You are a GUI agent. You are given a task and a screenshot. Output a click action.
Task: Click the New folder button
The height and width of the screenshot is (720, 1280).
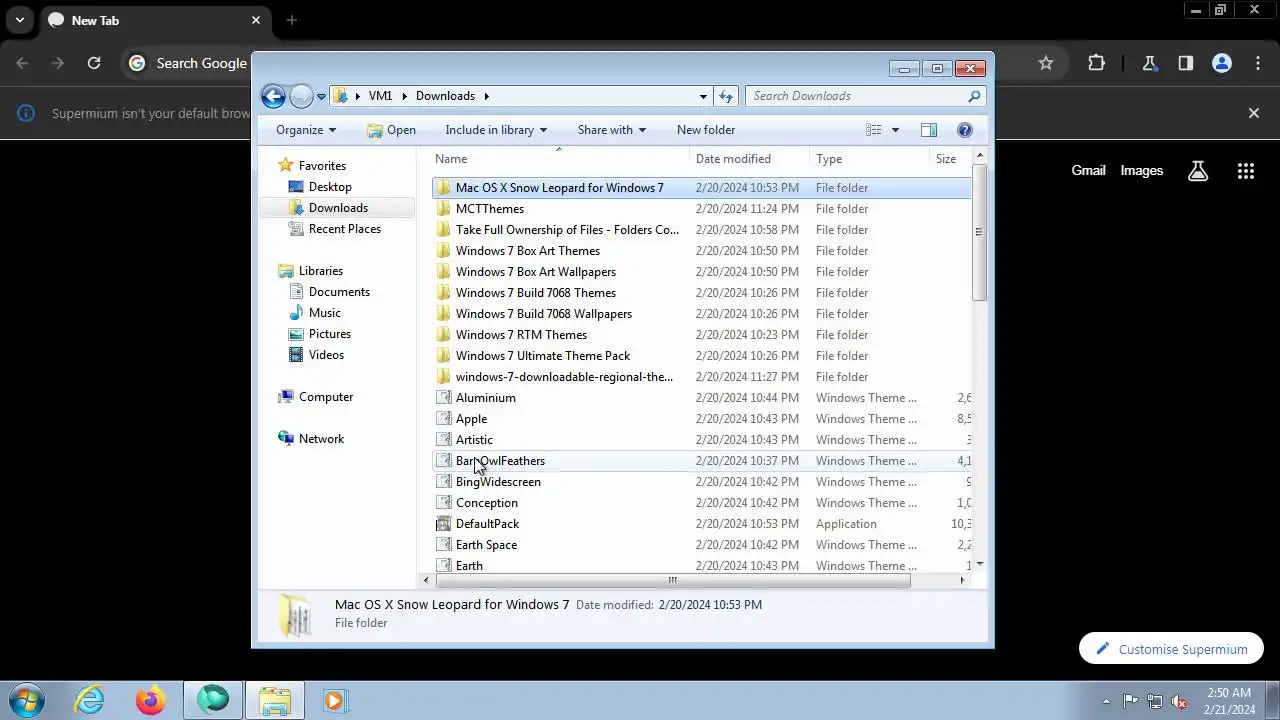click(706, 130)
